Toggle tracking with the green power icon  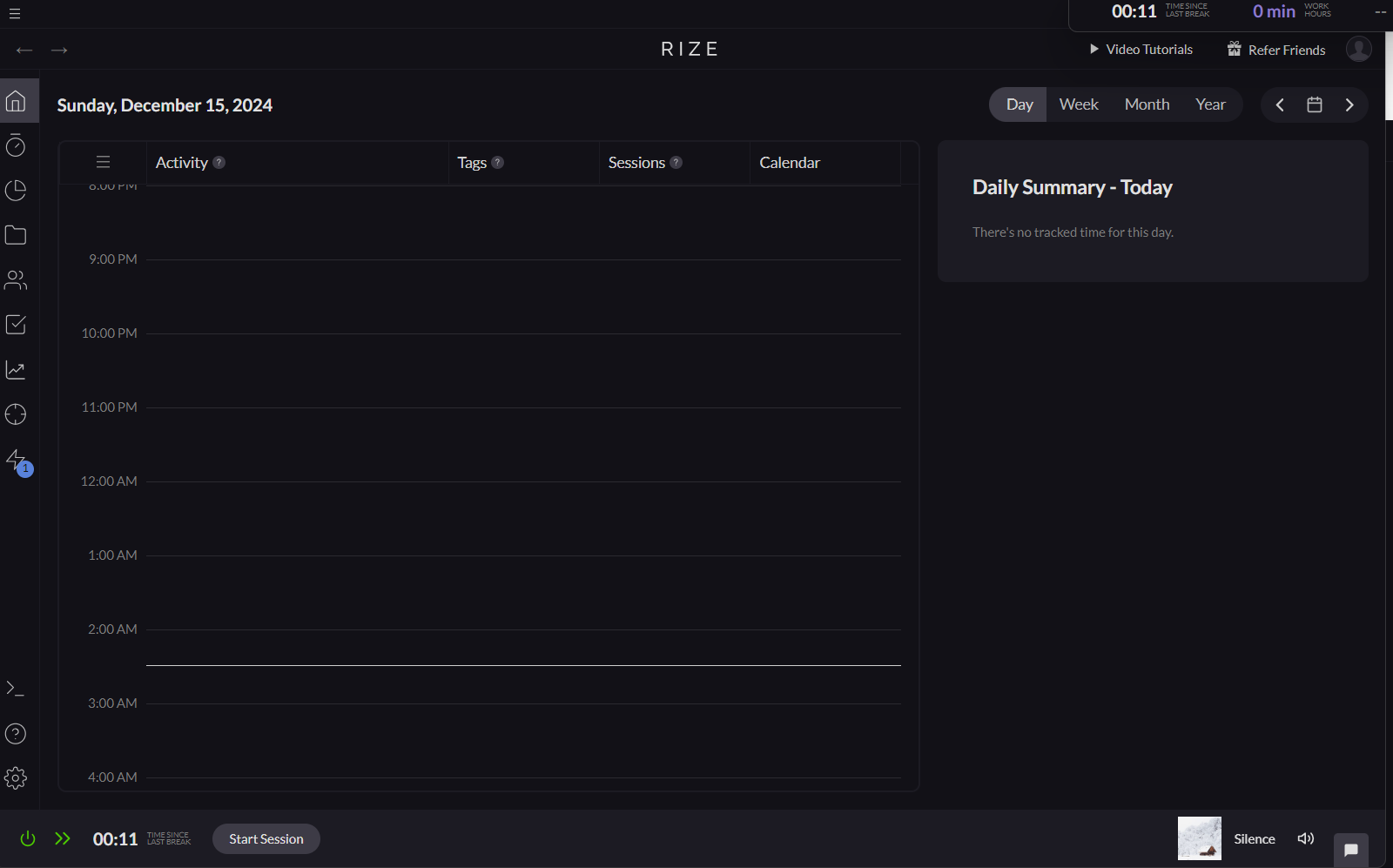27,838
